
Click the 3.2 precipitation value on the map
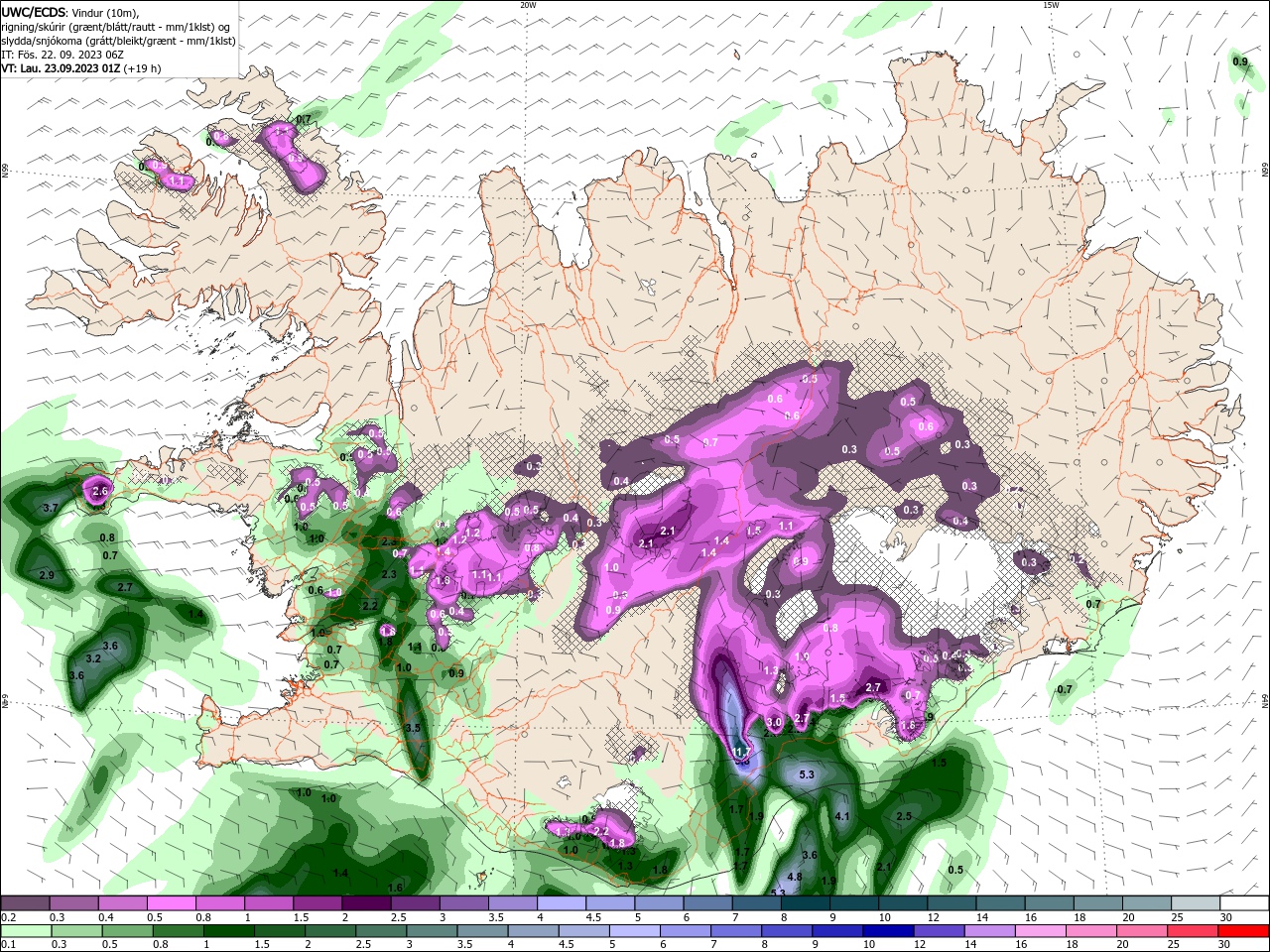tap(93, 658)
